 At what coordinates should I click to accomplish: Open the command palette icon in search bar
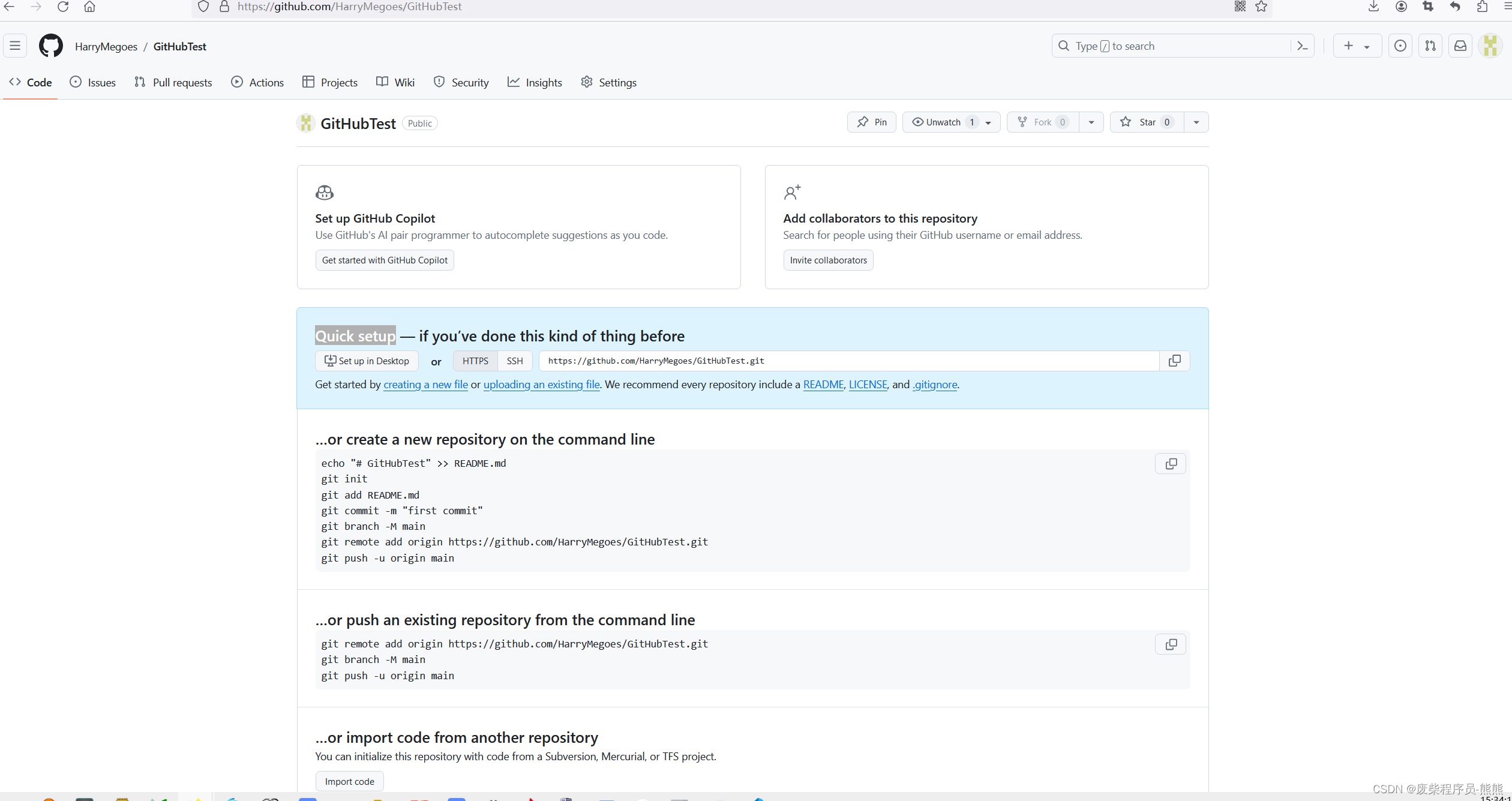pyautogui.click(x=1302, y=46)
